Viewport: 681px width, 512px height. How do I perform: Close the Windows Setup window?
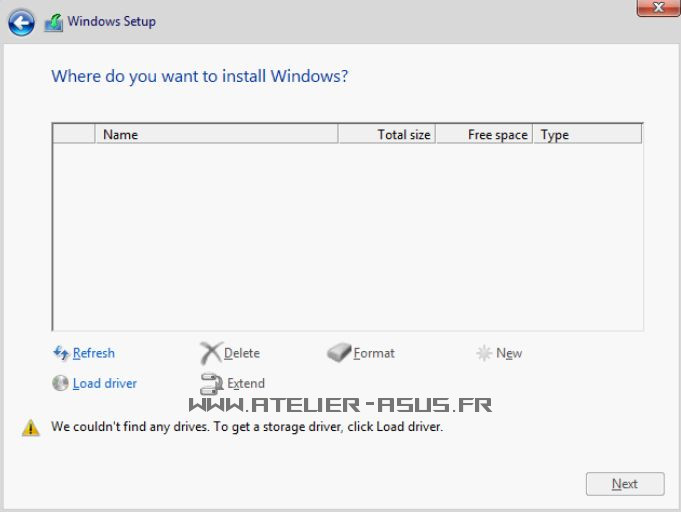pos(657,8)
